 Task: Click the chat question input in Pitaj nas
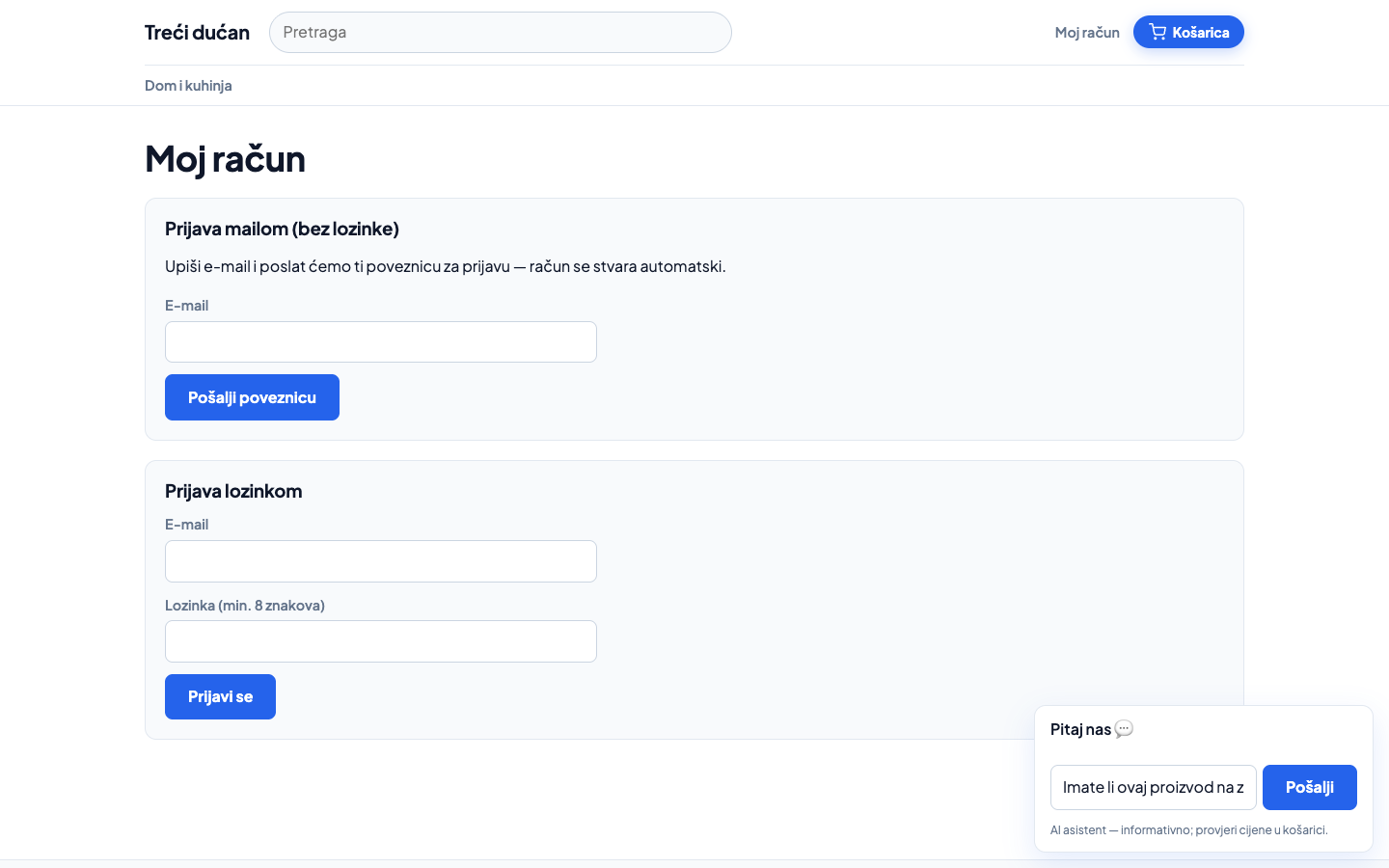[1154, 787]
